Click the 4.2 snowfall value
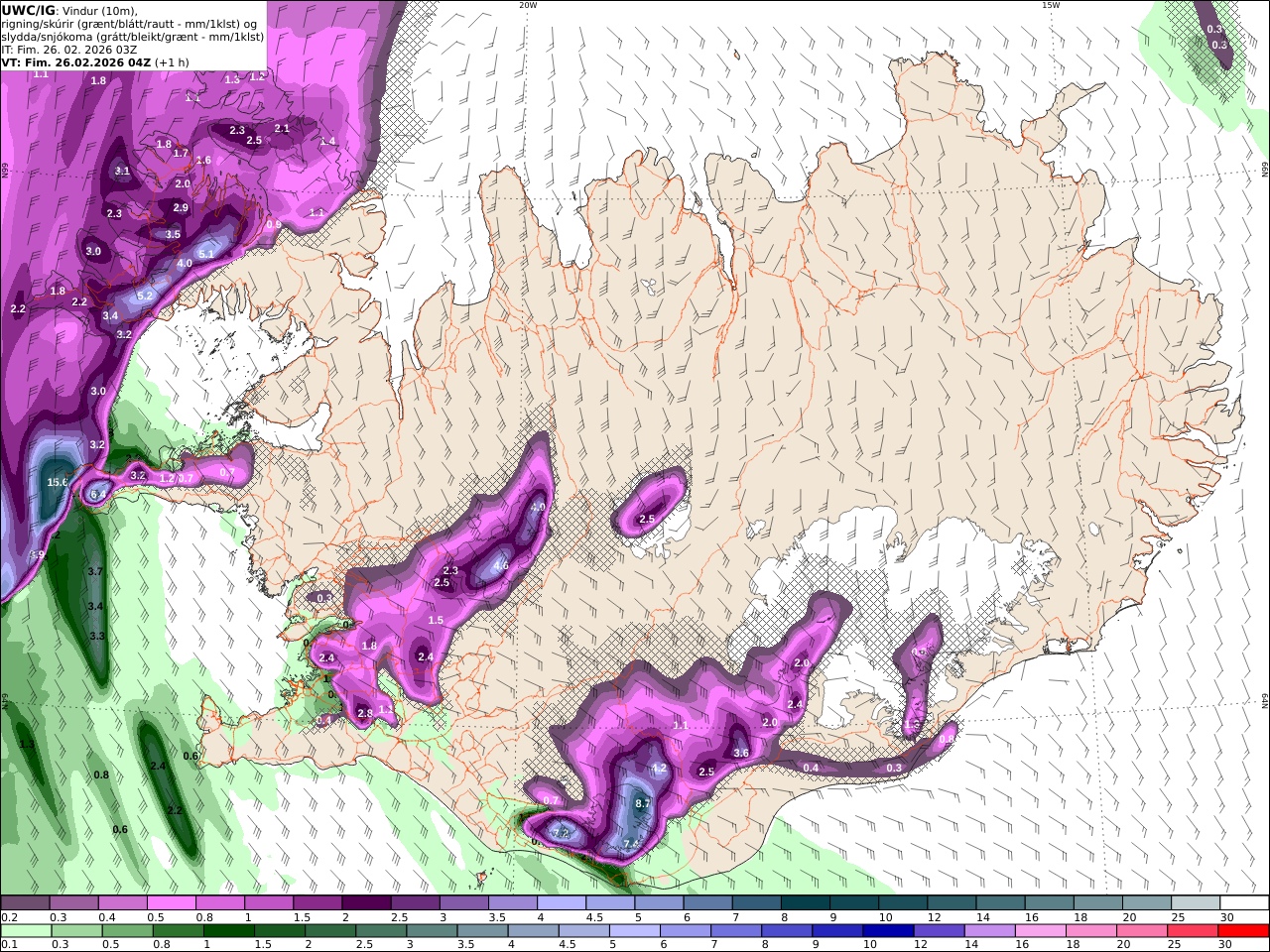 pos(659,769)
